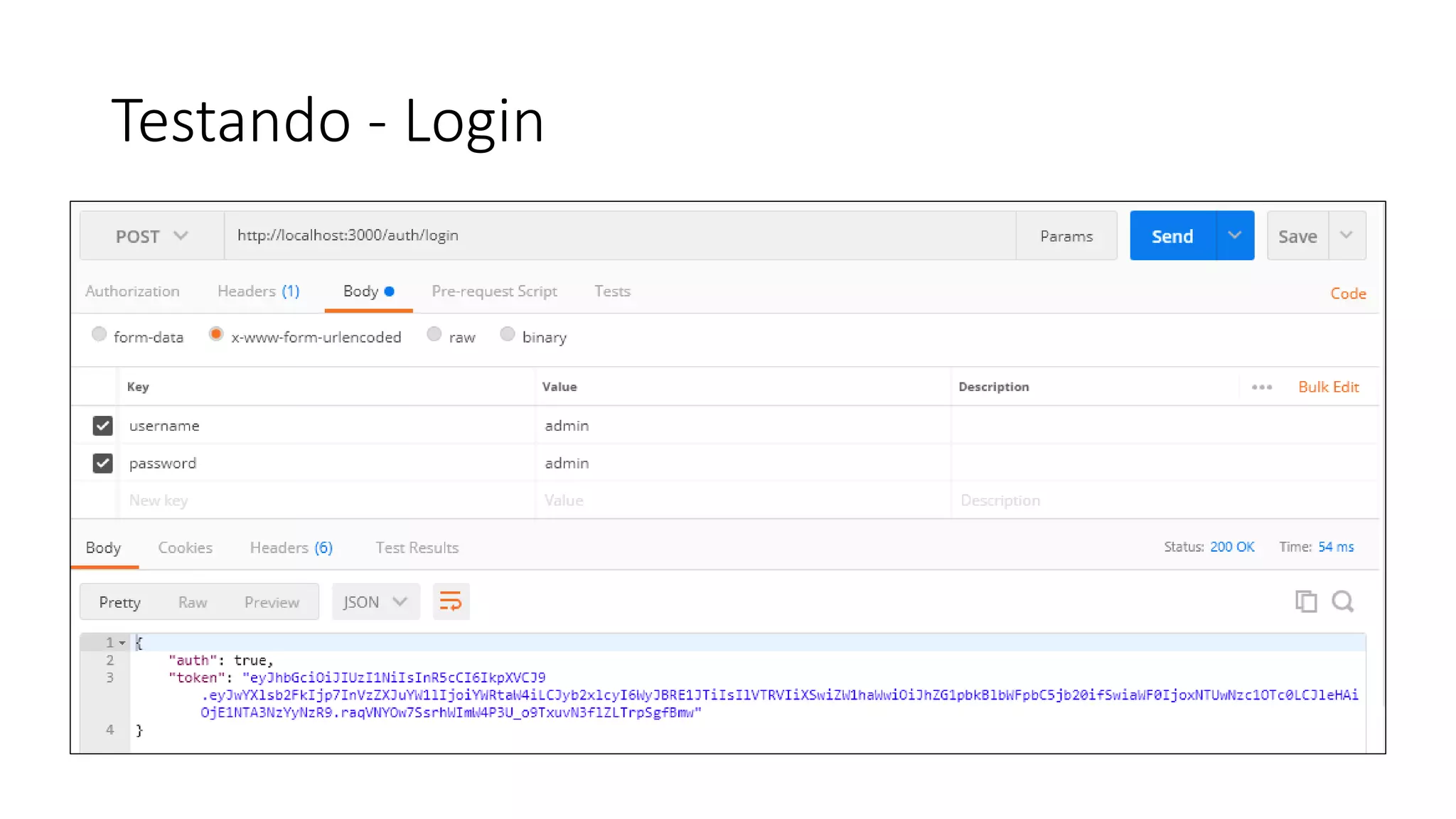Click the Description column header

tap(993, 387)
